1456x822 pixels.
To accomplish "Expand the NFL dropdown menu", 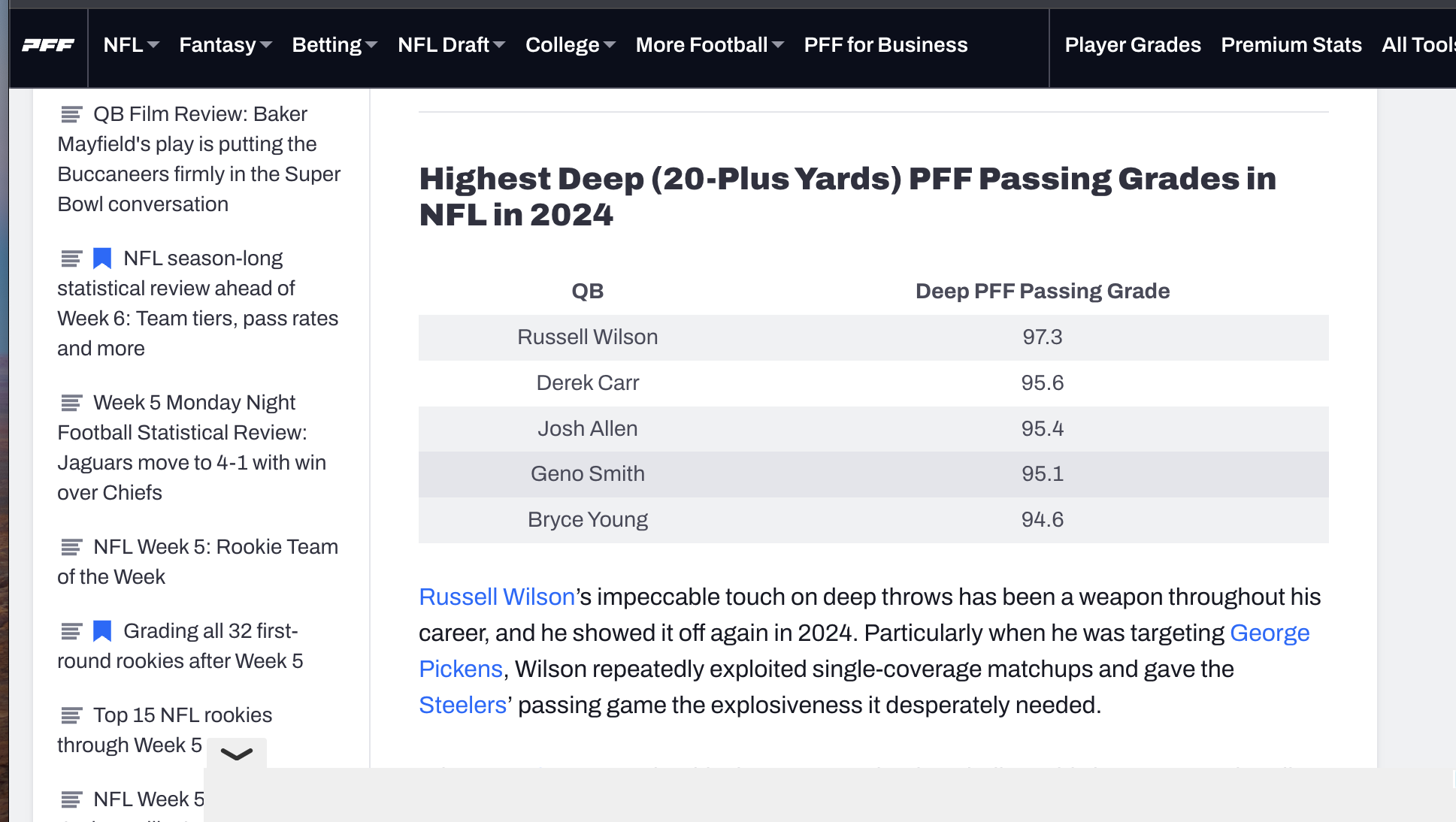I will pyautogui.click(x=132, y=45).
